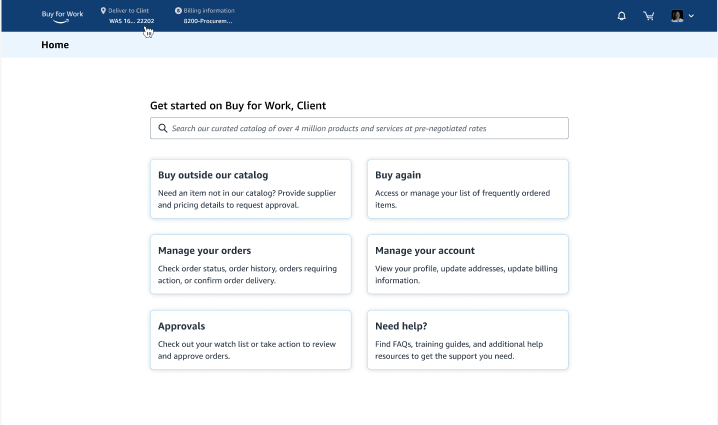This screenshot has height=425, width=718.
Task: Click 'Get started on Buy for Work, Client' heading
Action: pos(238,106)
